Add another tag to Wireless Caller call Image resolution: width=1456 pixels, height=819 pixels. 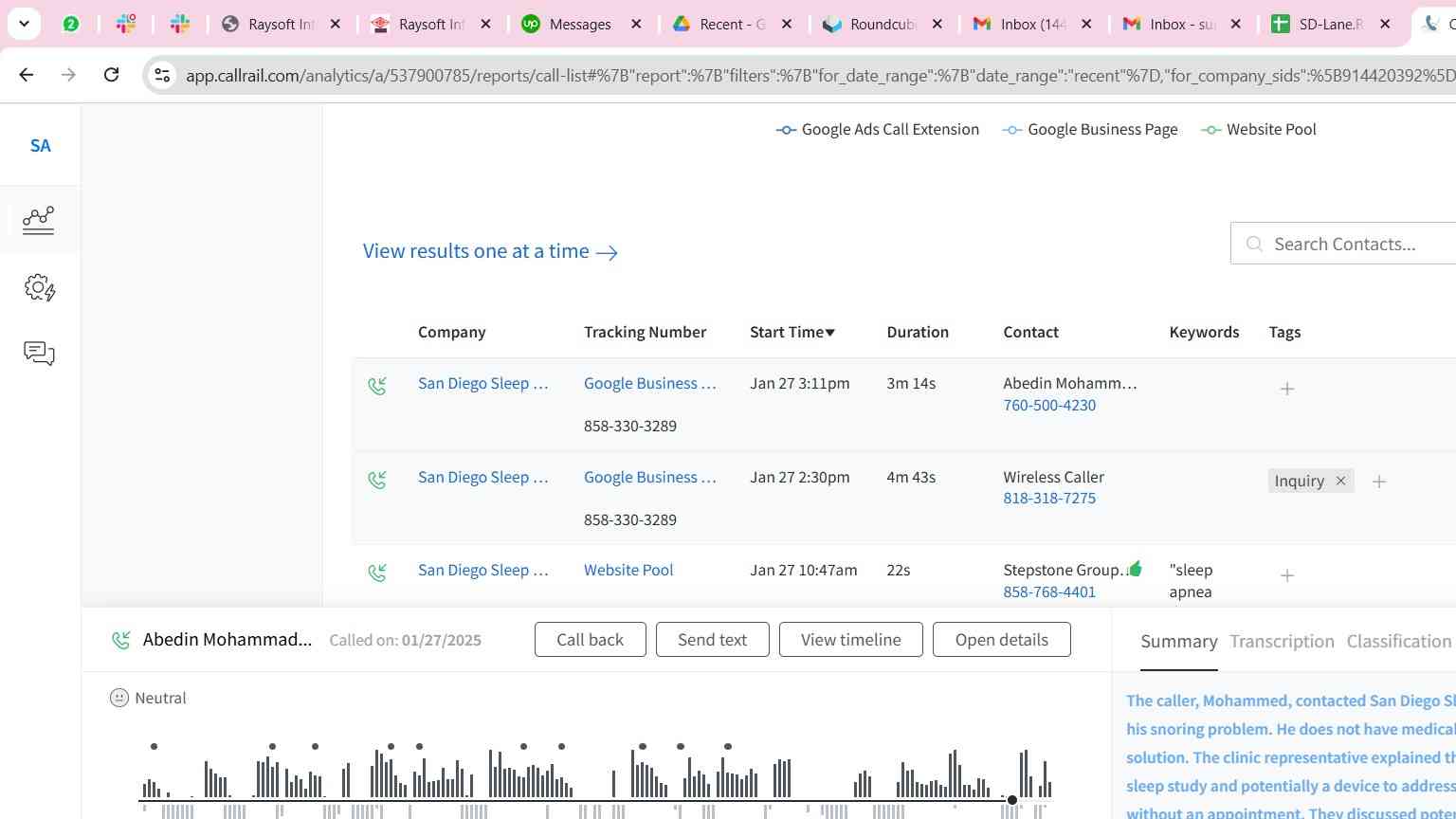click(1379, 482)
